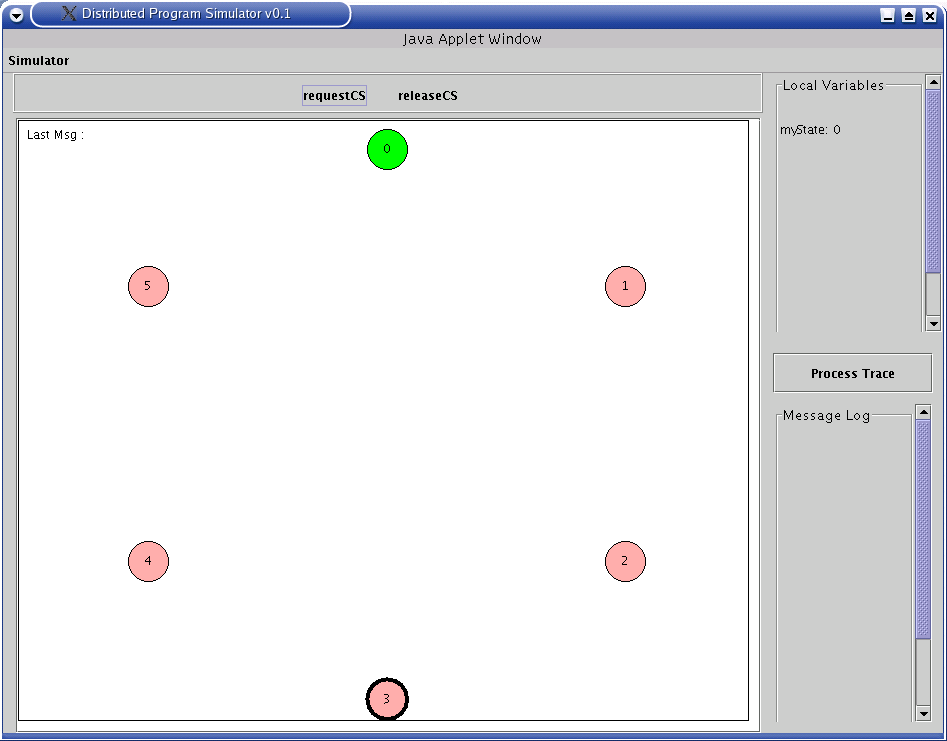Maximize the simulator window

pos(908,16)
